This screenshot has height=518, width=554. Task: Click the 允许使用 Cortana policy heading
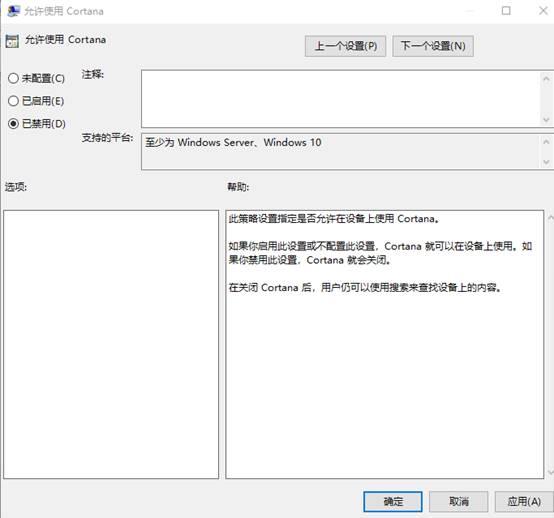click(65, 40)
